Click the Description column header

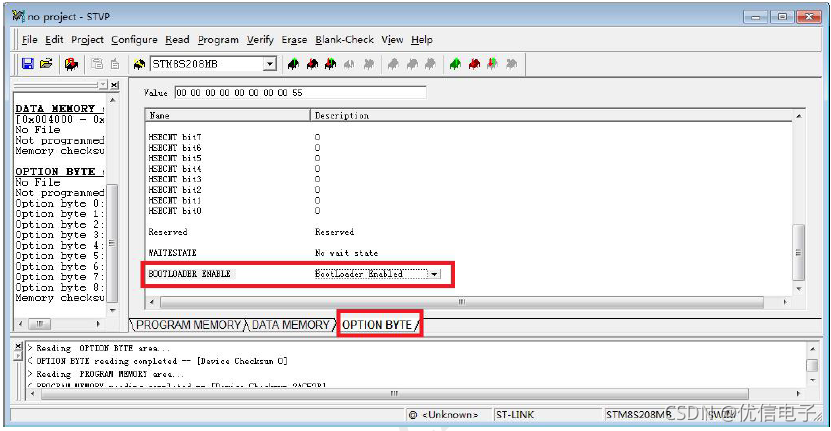[551, 115]
